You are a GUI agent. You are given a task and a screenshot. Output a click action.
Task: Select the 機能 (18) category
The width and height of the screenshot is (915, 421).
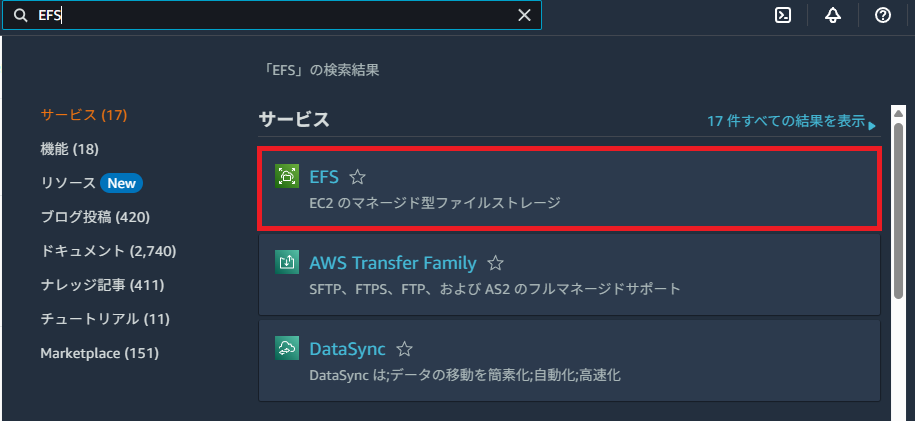tap(69, 149)
